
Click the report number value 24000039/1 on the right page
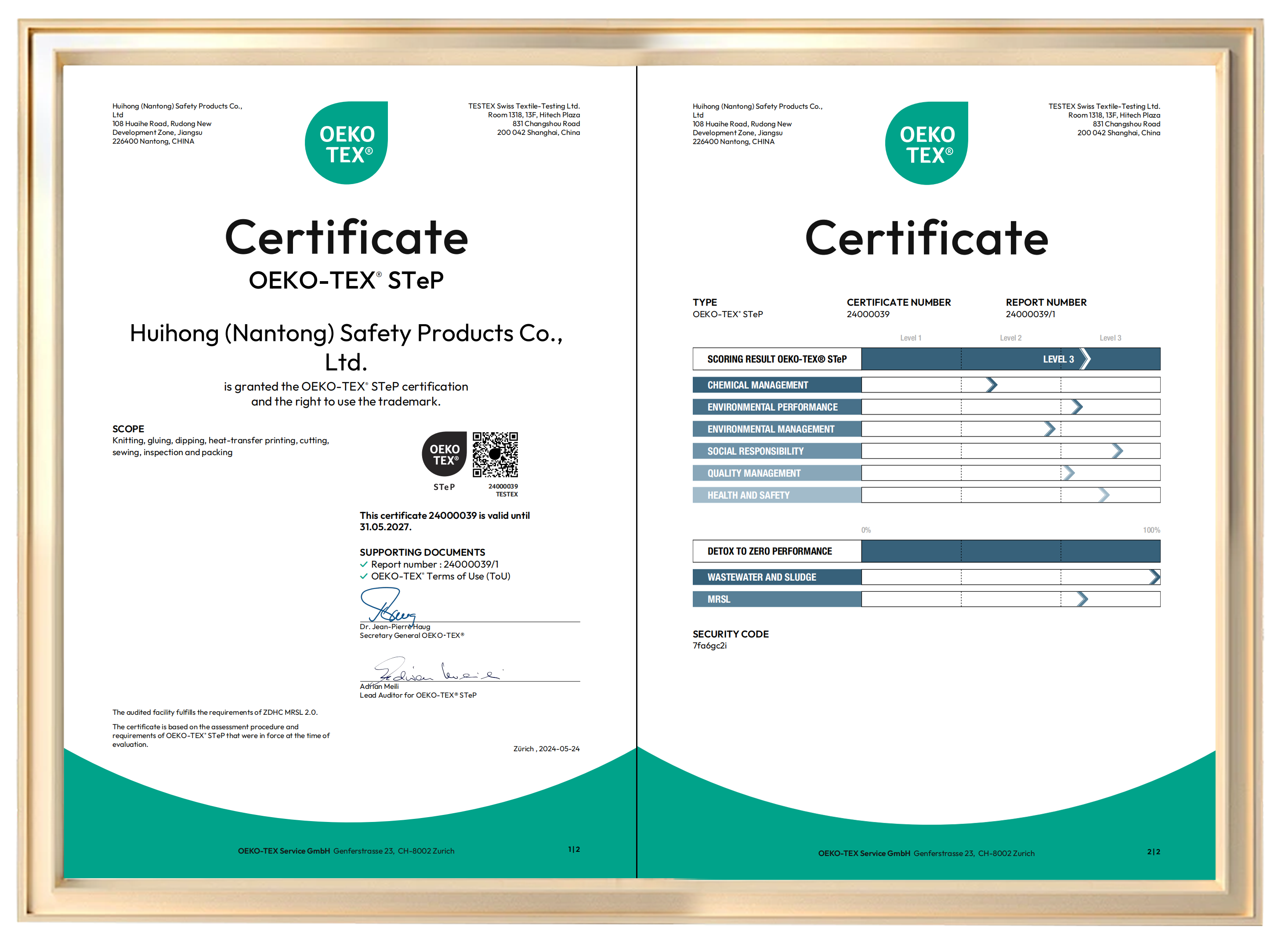point(1030,314)
